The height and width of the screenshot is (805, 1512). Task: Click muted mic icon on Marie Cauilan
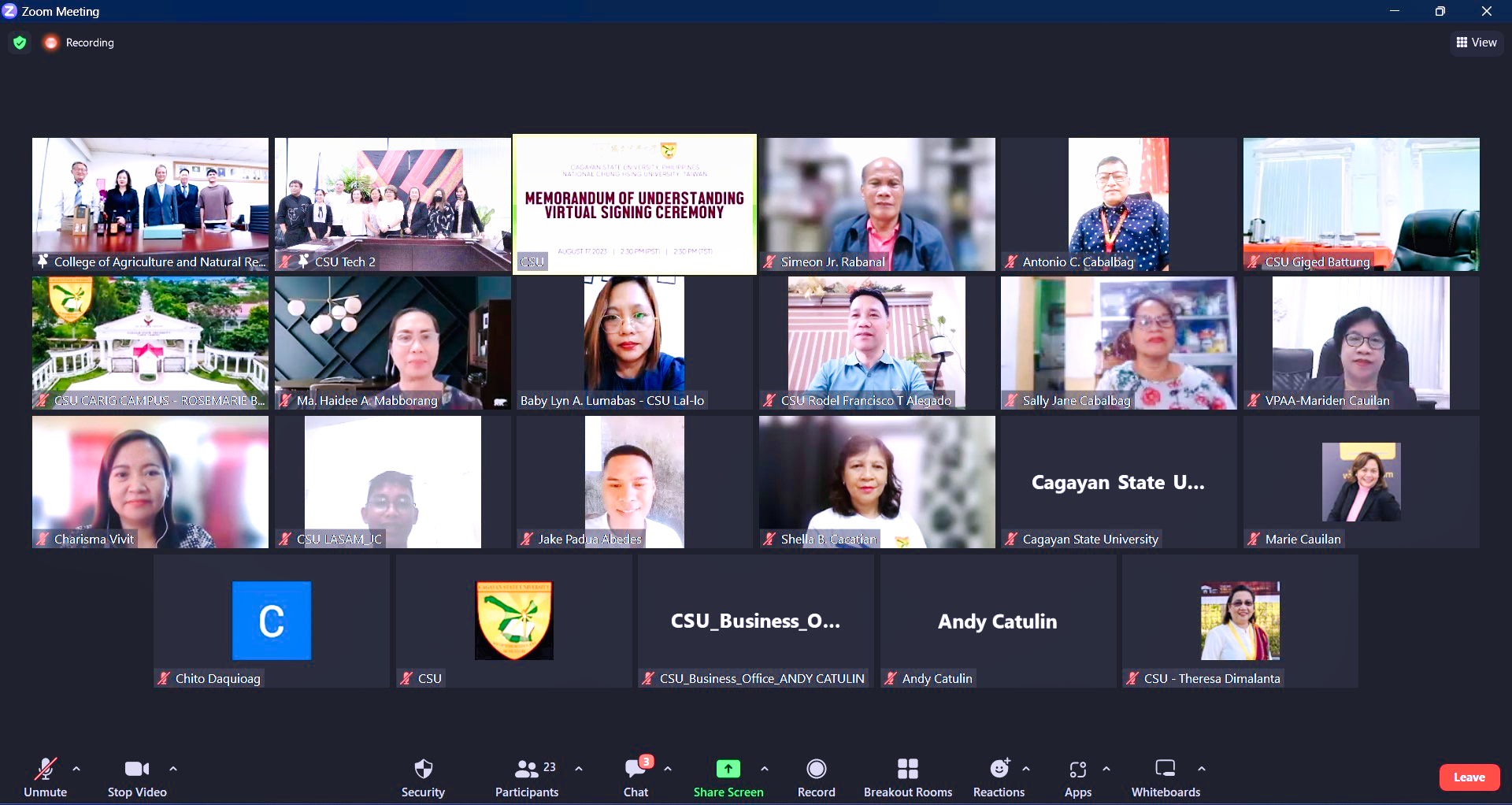[1254, 539]
